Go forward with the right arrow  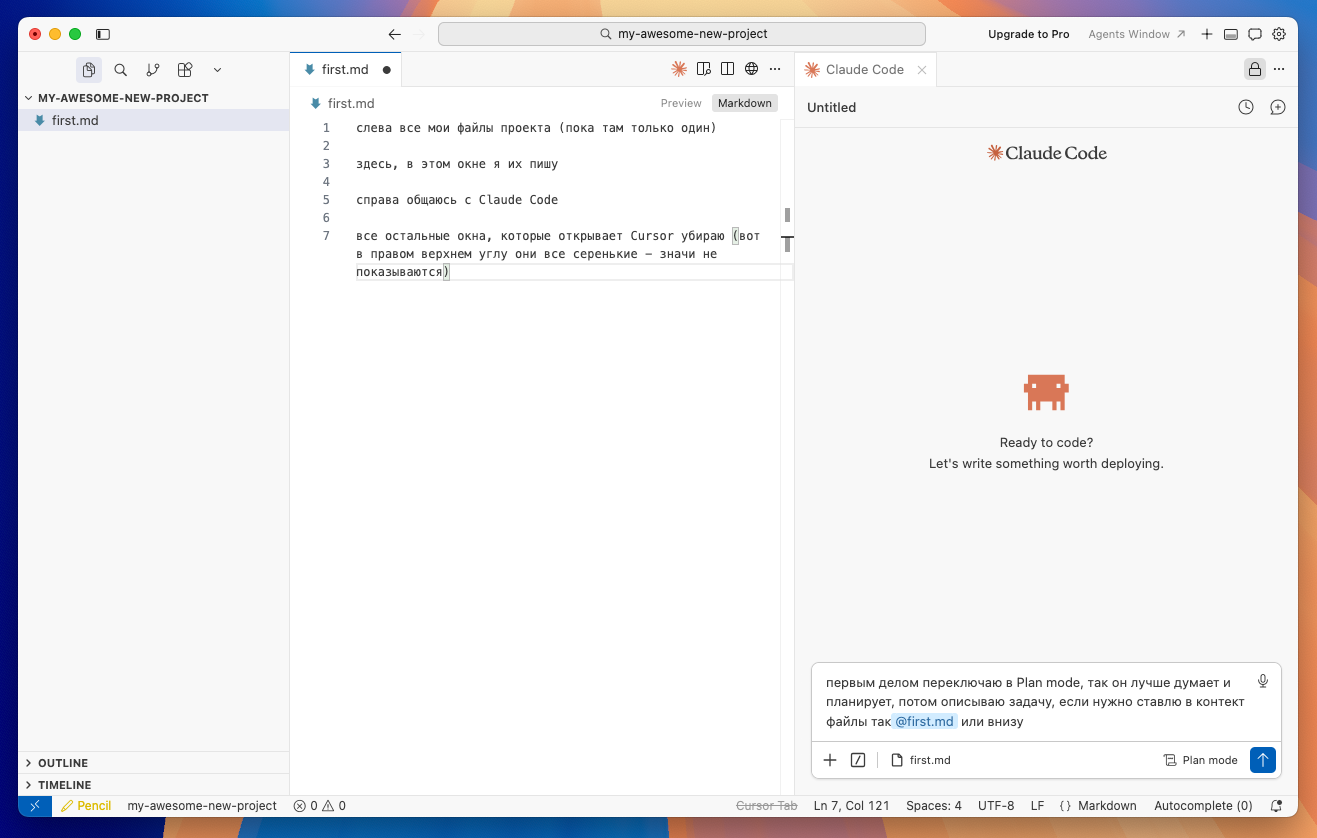coord(418,34)
